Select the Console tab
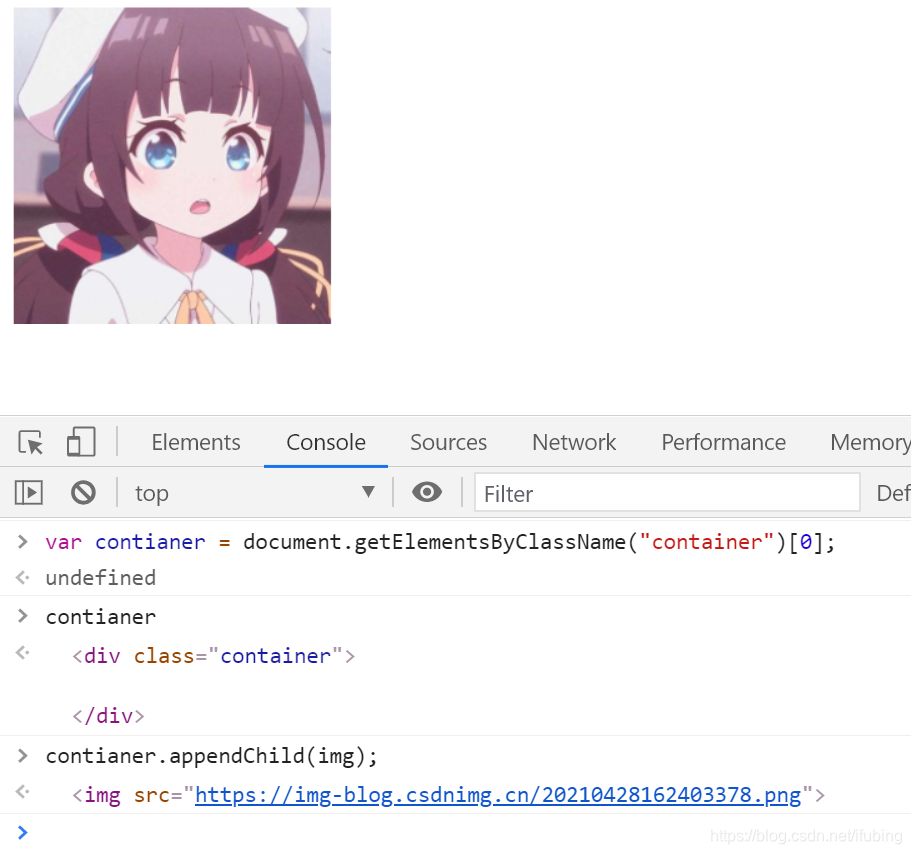Screen dimensions: 911x854 326,443
